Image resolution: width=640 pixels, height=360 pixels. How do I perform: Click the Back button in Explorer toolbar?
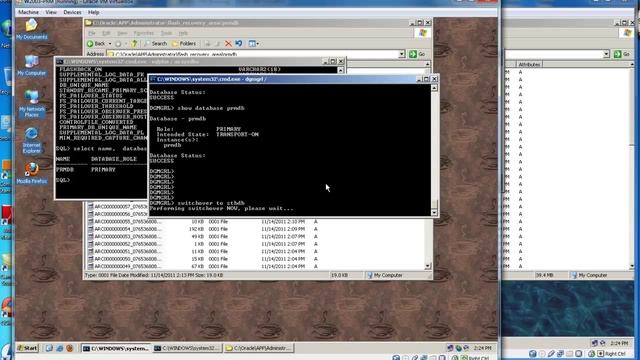click(96, 44)
